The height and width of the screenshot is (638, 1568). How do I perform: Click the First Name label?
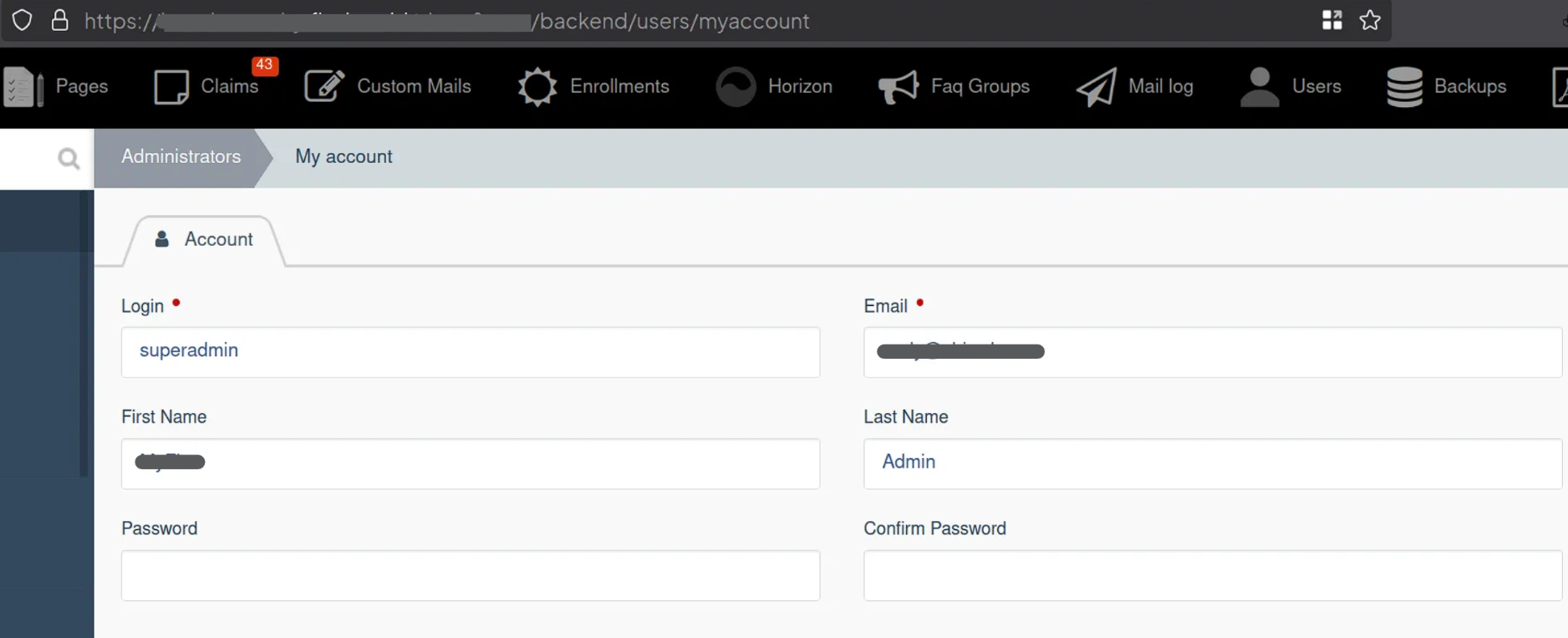(x=164, y=416)
